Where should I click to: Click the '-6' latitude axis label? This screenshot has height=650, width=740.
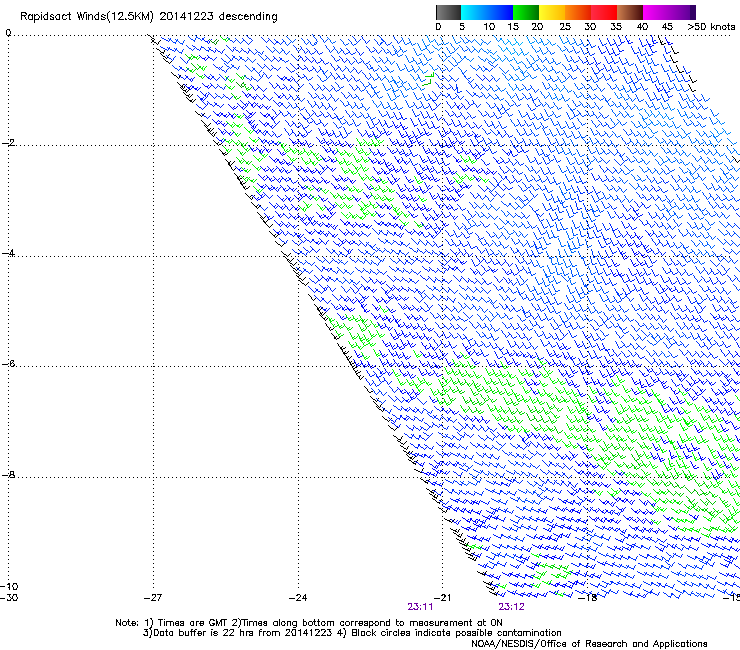[9, 364]
